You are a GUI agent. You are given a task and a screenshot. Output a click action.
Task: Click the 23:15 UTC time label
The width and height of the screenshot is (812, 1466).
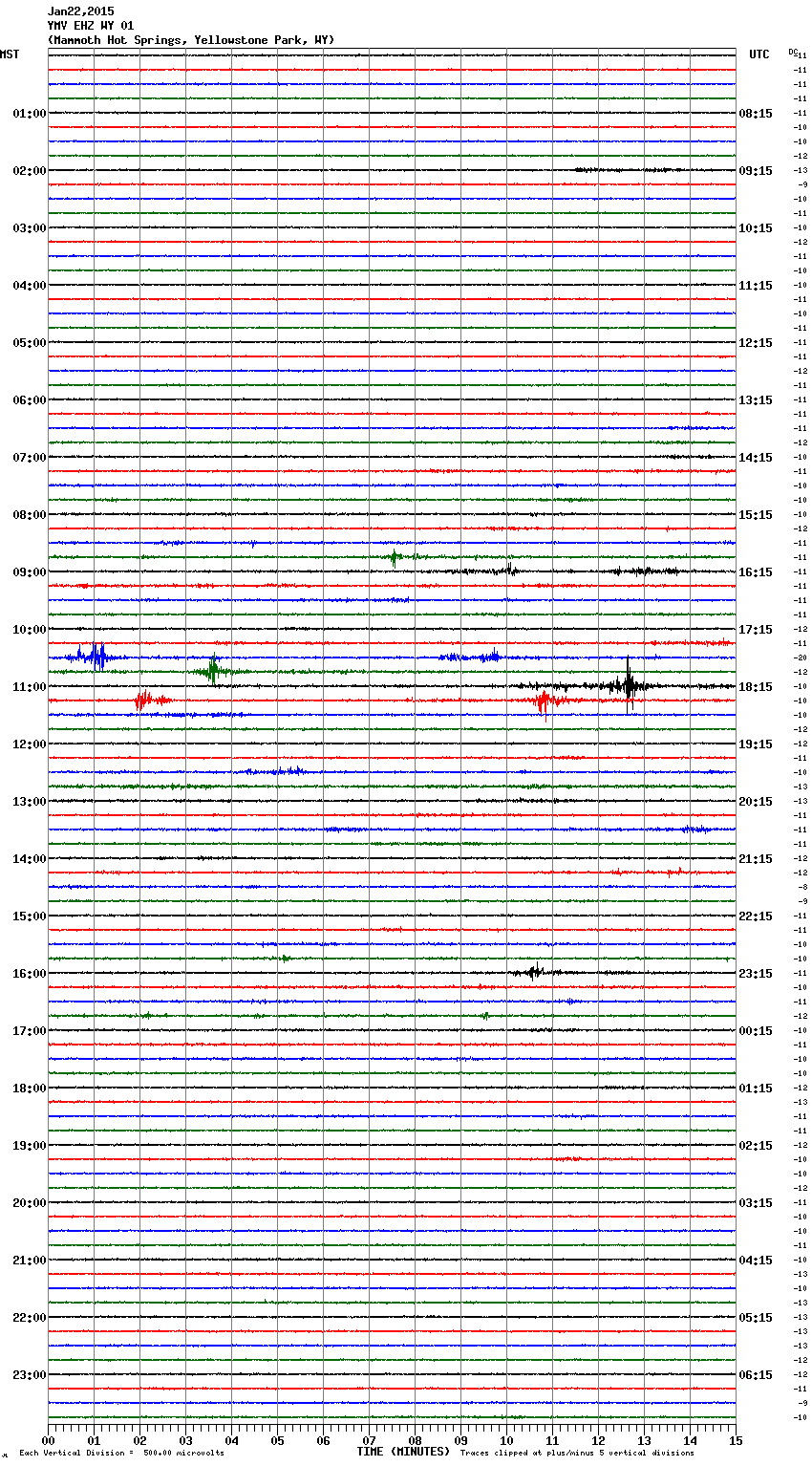click(756, 974)
